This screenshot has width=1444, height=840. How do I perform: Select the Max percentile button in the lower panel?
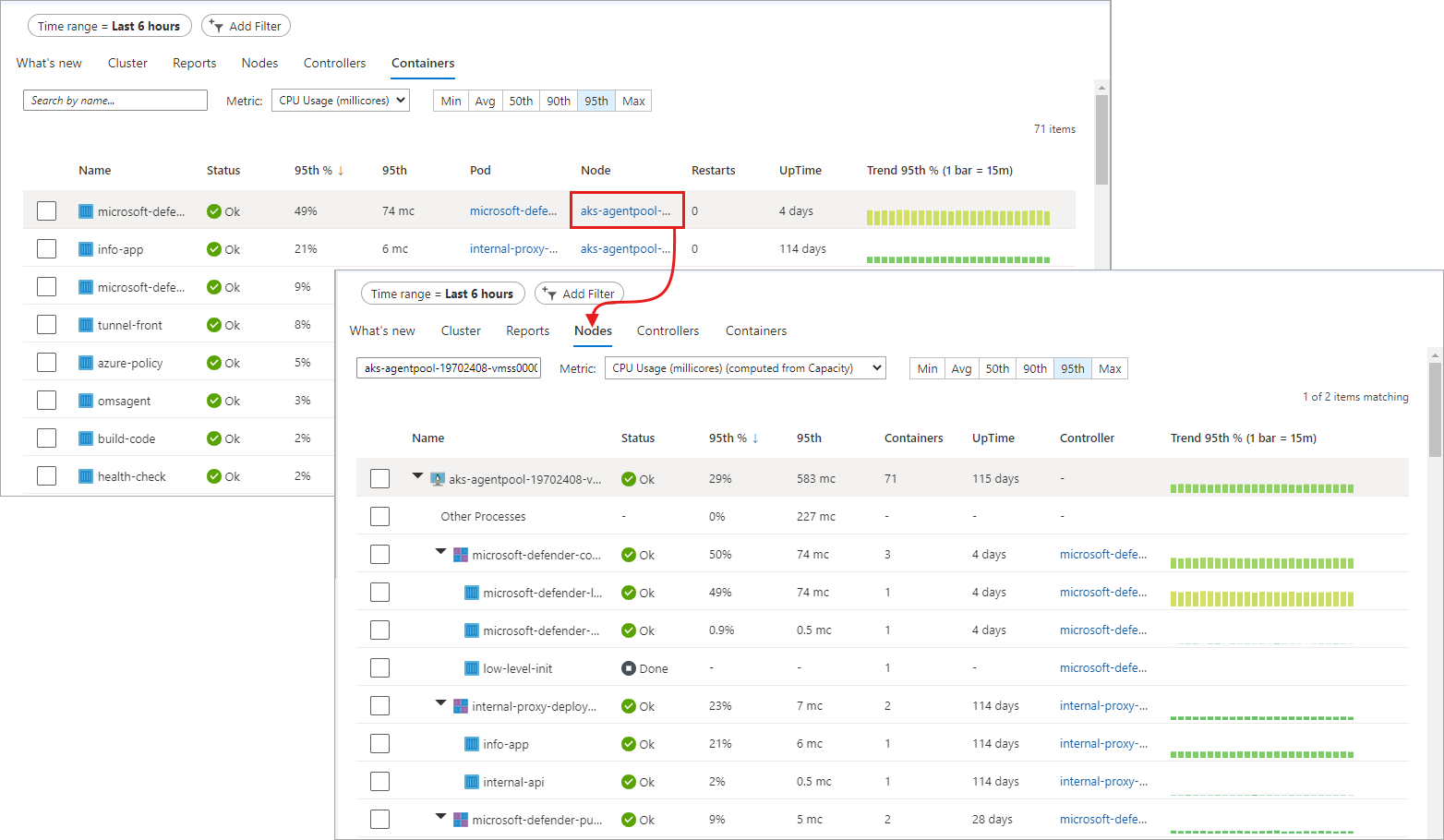click(x=1110, y=368)
